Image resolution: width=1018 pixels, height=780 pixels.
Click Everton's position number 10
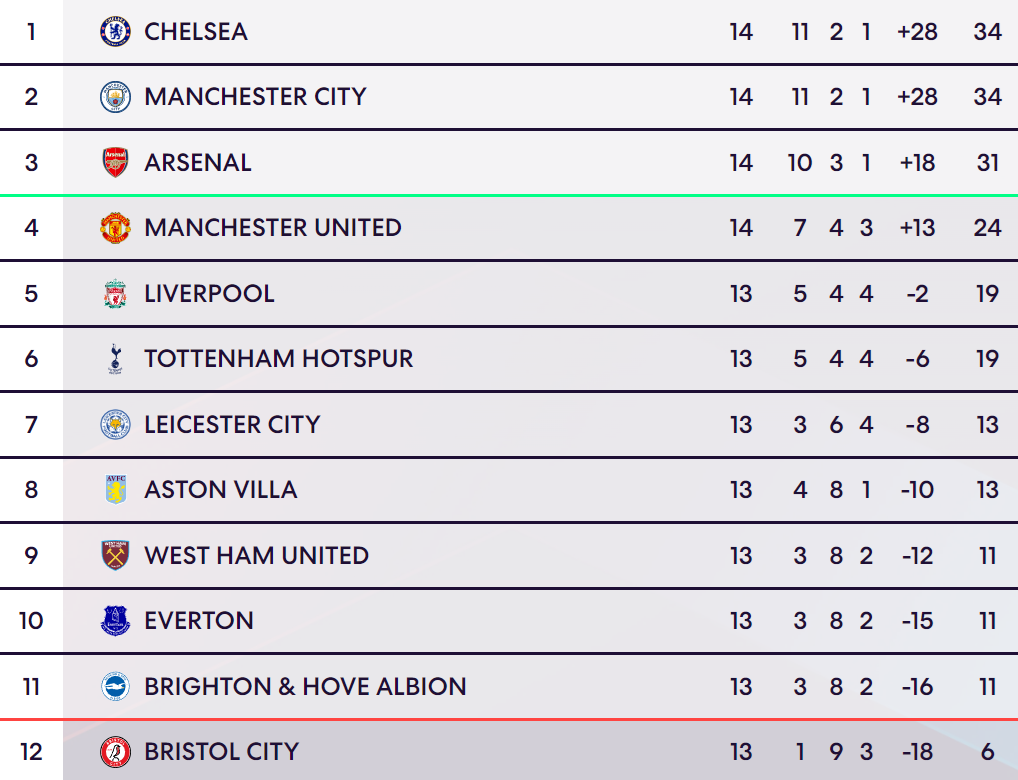(31, 620)
